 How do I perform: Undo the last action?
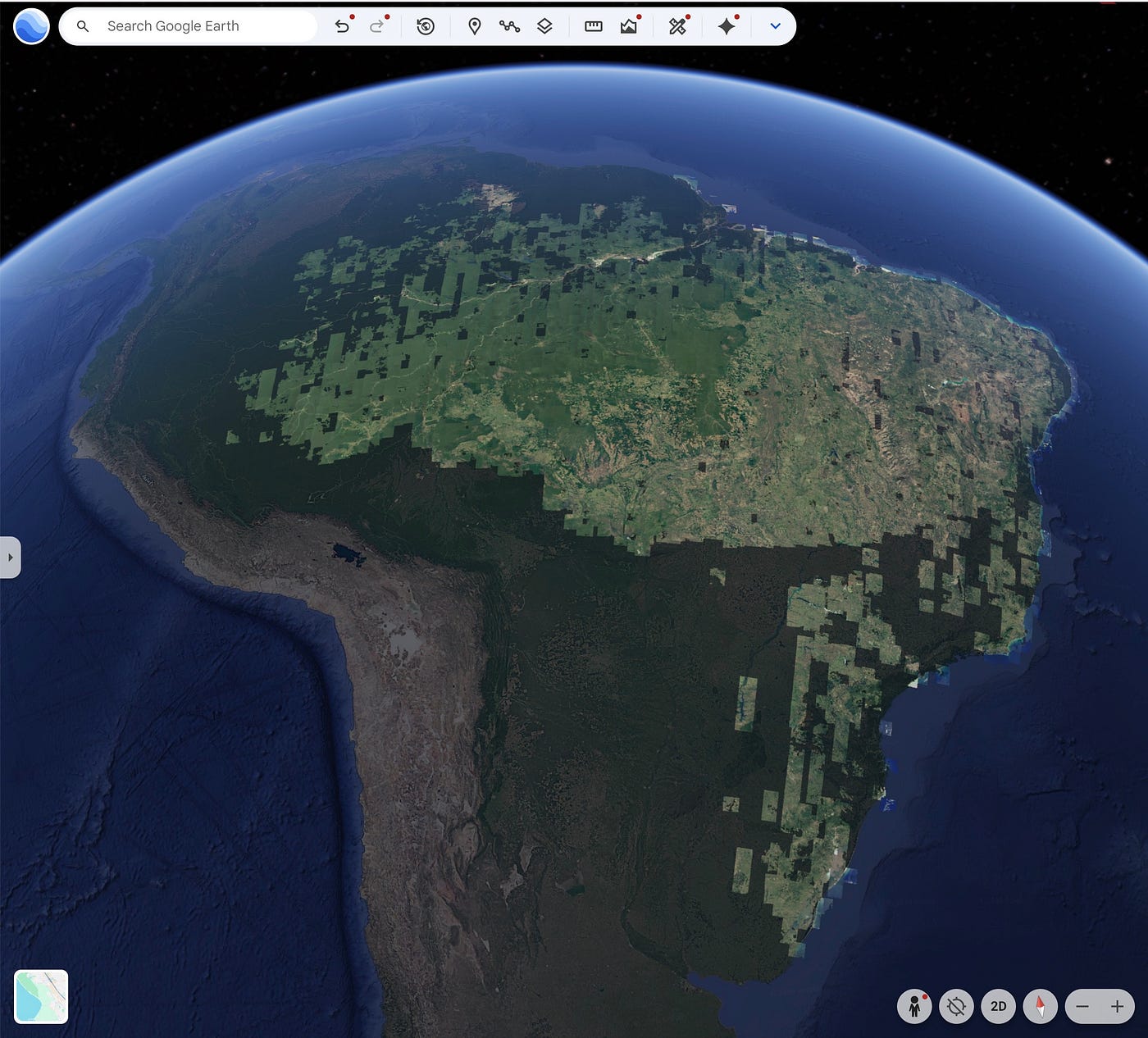pyautogui.click(x=343, y=26)
